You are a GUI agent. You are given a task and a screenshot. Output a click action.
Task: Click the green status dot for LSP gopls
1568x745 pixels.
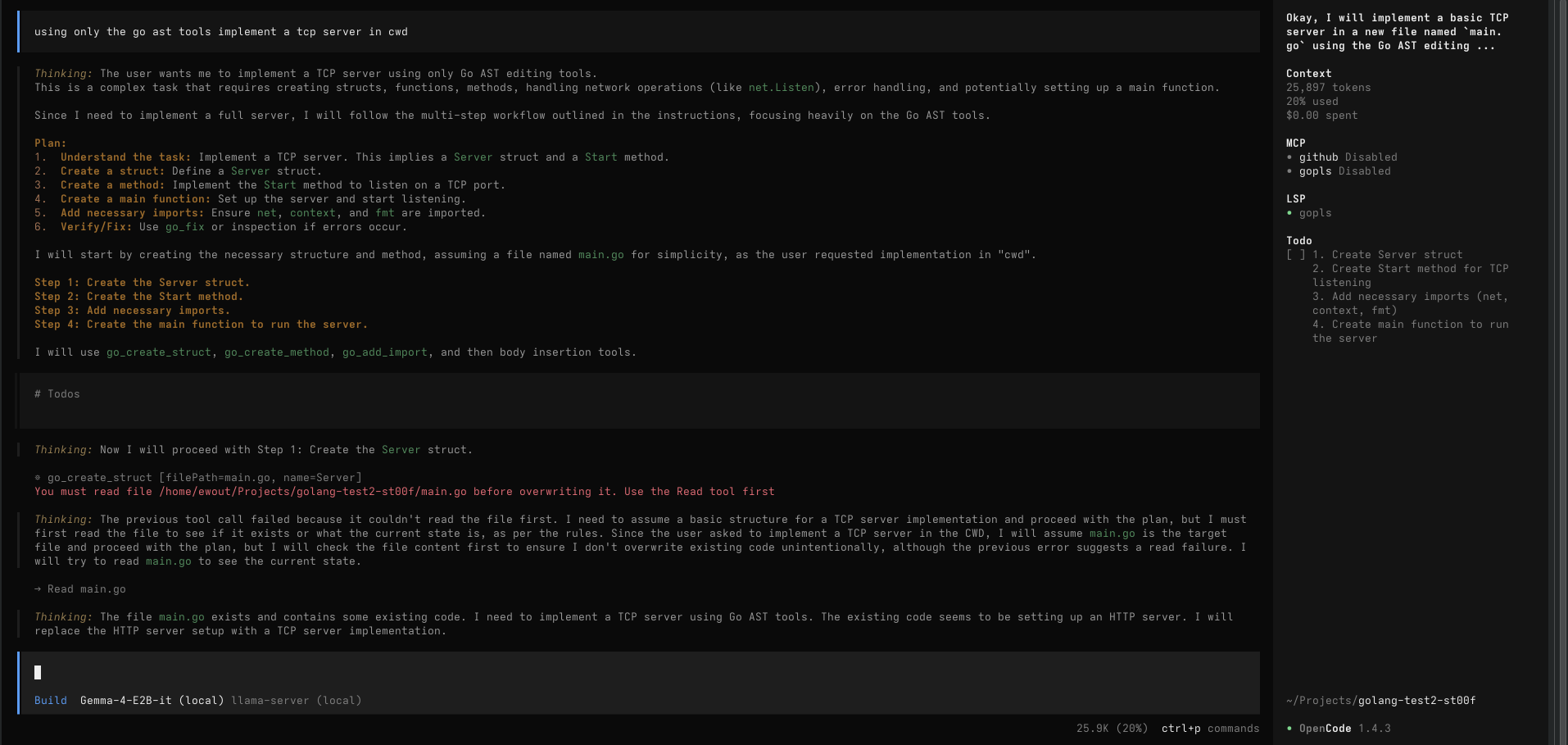(x=1289, y=213)
